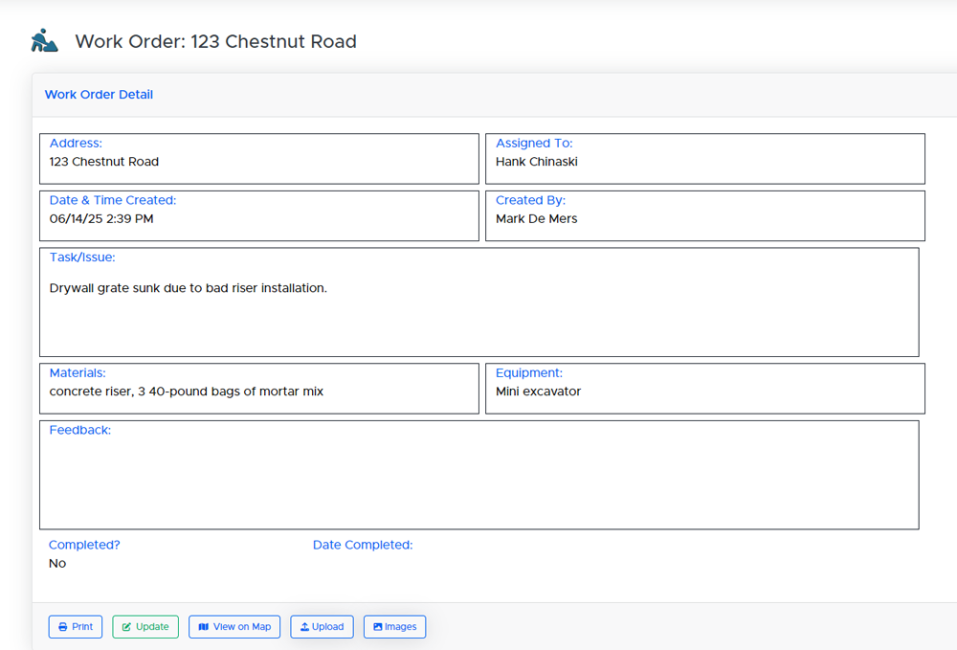Click the pencil edit icon on Update
This screenshot has height=650, width=957.
(127, 627)
